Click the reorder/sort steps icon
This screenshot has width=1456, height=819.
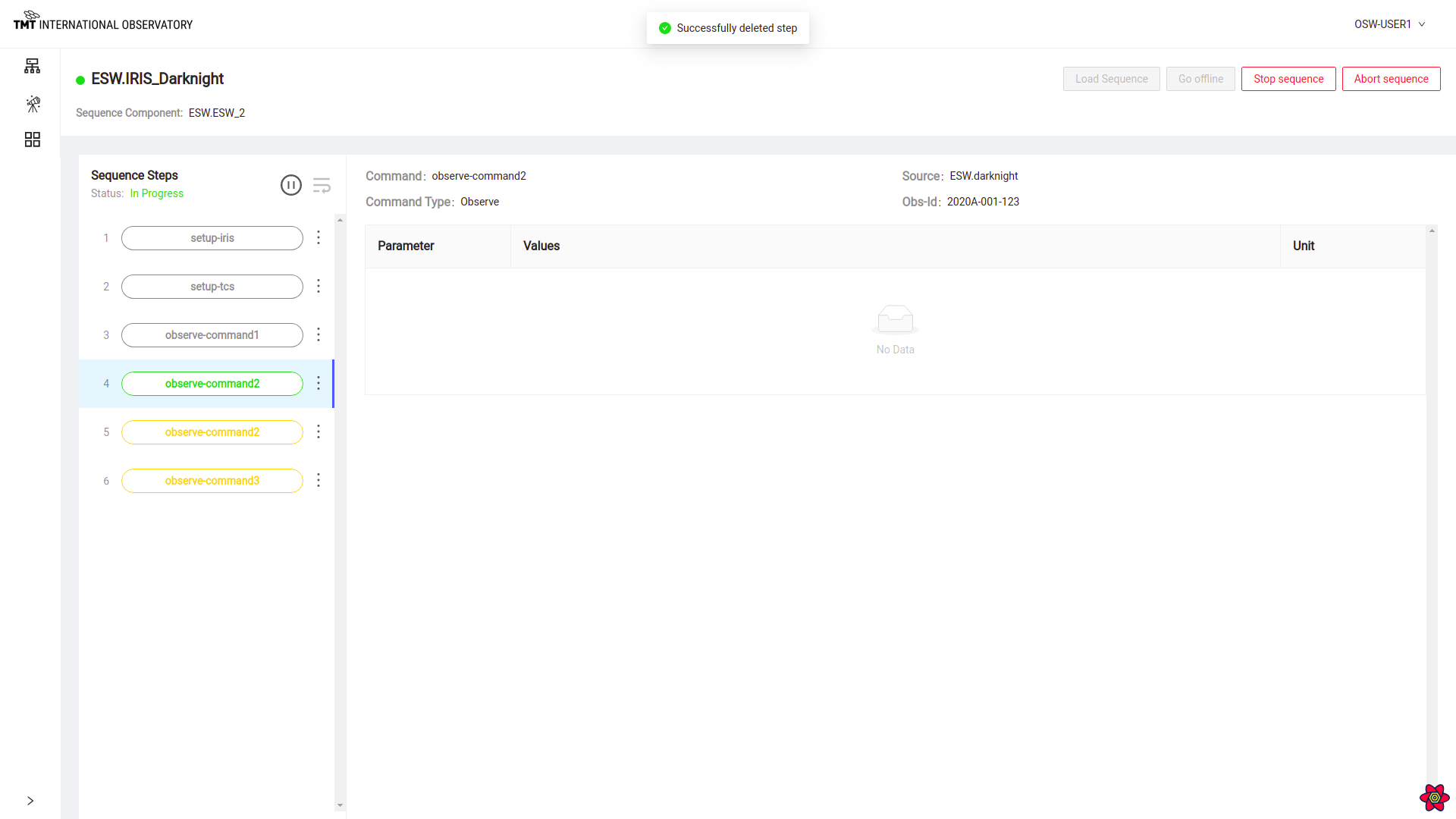pyautogui.click(x=321, y=186)
